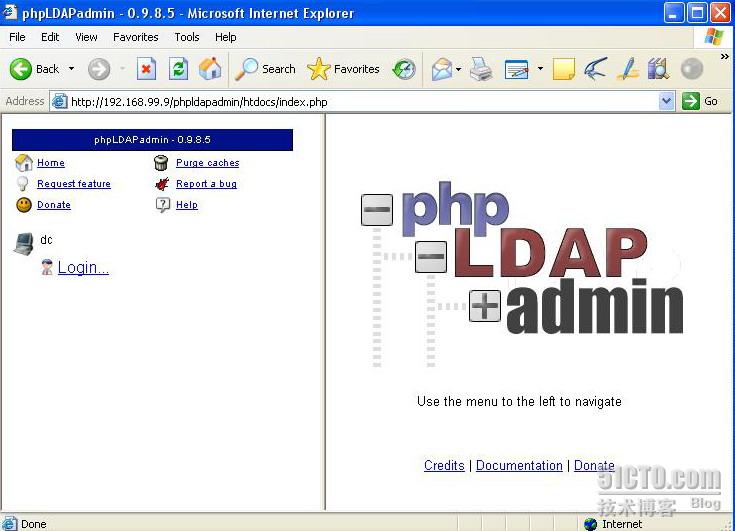Click the question mark Help icon
This screenshot has height=531, width=735.
[x=162, y=205]
